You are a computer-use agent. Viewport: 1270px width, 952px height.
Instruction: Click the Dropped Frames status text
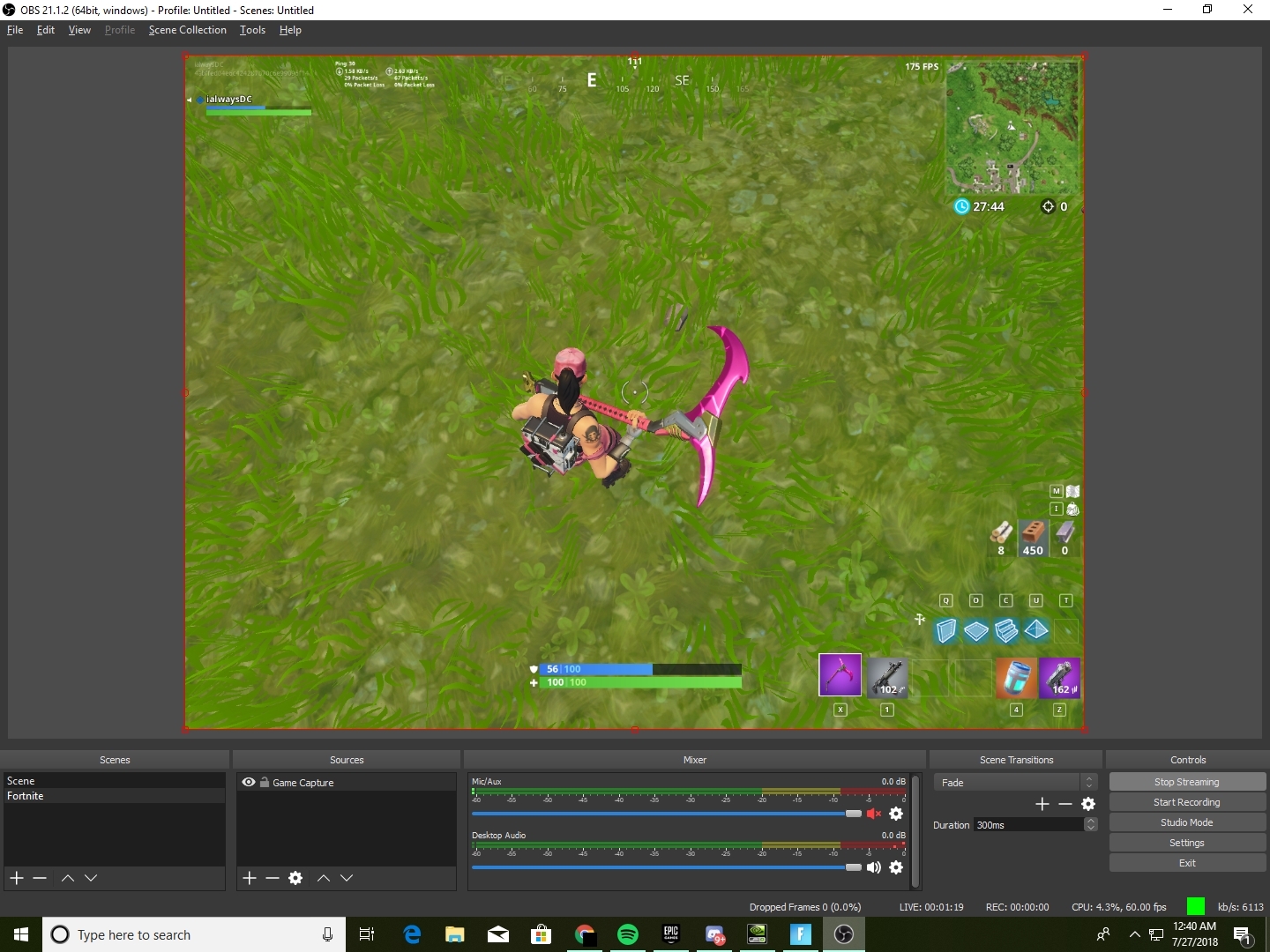pos(805,907)
